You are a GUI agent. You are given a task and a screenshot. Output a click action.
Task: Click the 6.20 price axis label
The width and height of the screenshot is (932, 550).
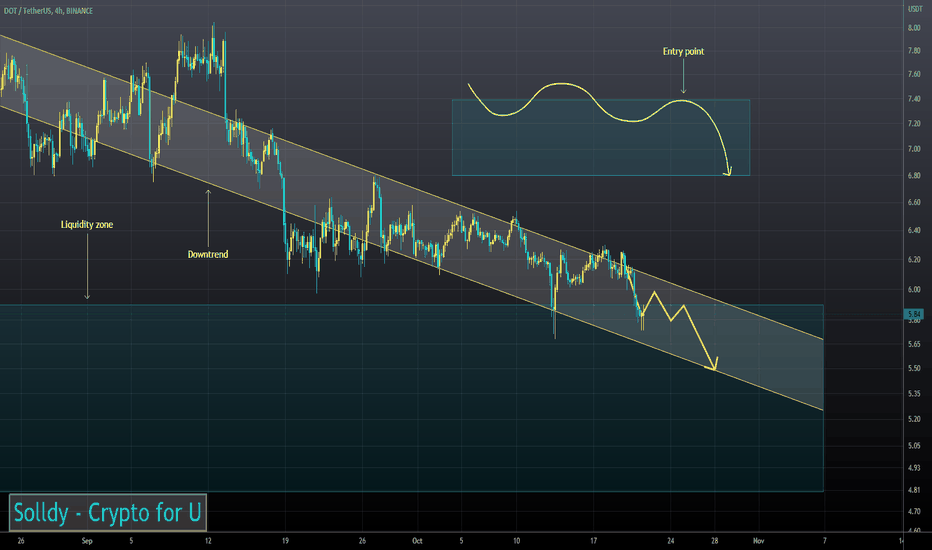(914, 260)
